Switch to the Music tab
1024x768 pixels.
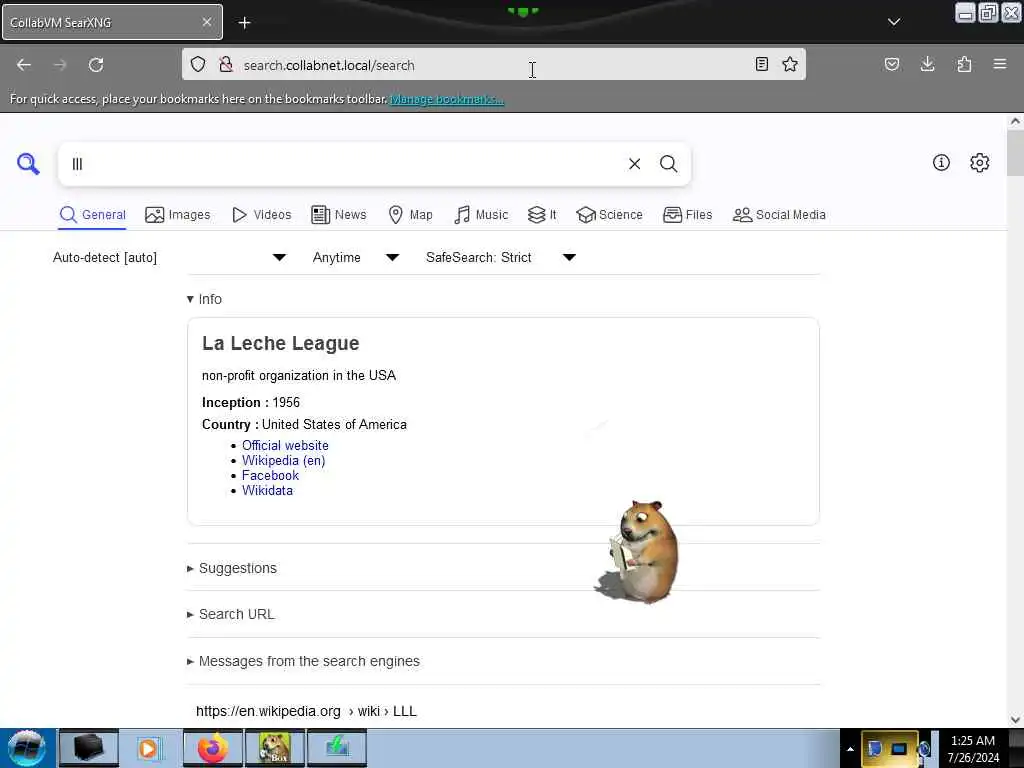pyautogui.click(x=481, y=215)
